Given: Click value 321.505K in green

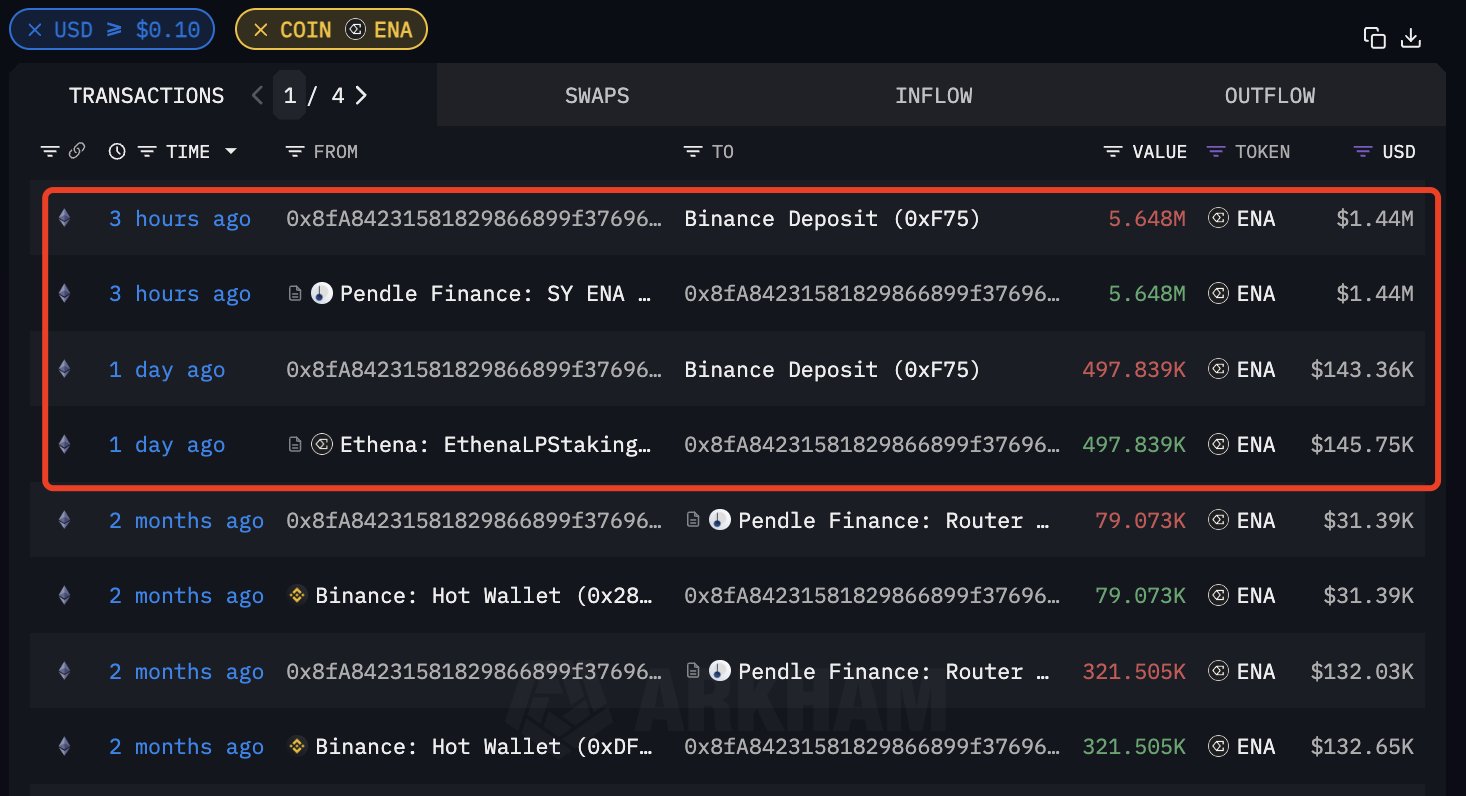Looking at the screenshot, I should 1134,746.
